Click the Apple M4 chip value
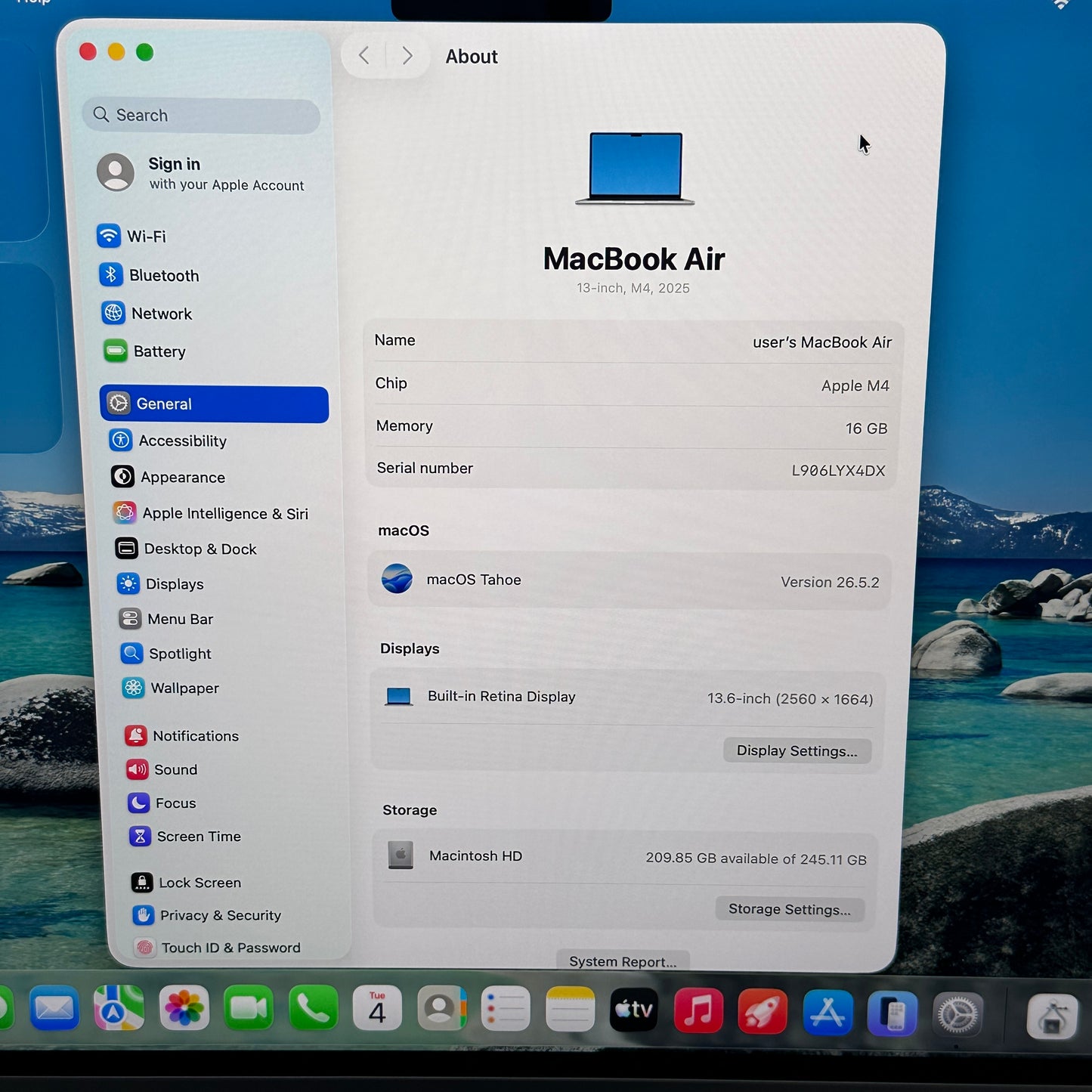This screenshot has height=1092, width=1092. pos(855,385)
